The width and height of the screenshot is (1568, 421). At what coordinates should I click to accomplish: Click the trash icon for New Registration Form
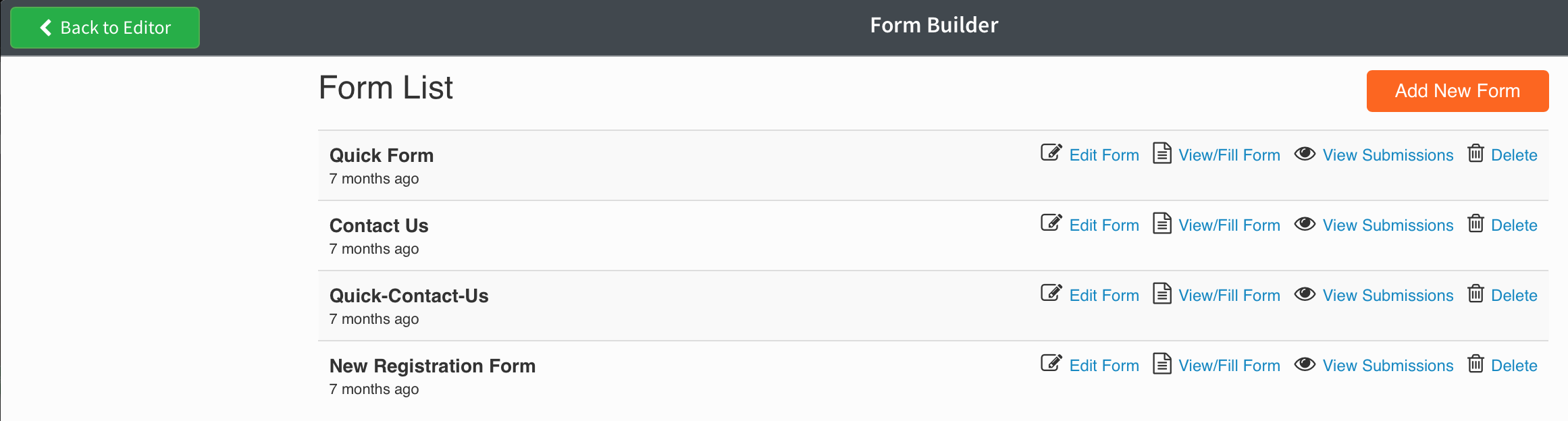tap(1475, 364)
